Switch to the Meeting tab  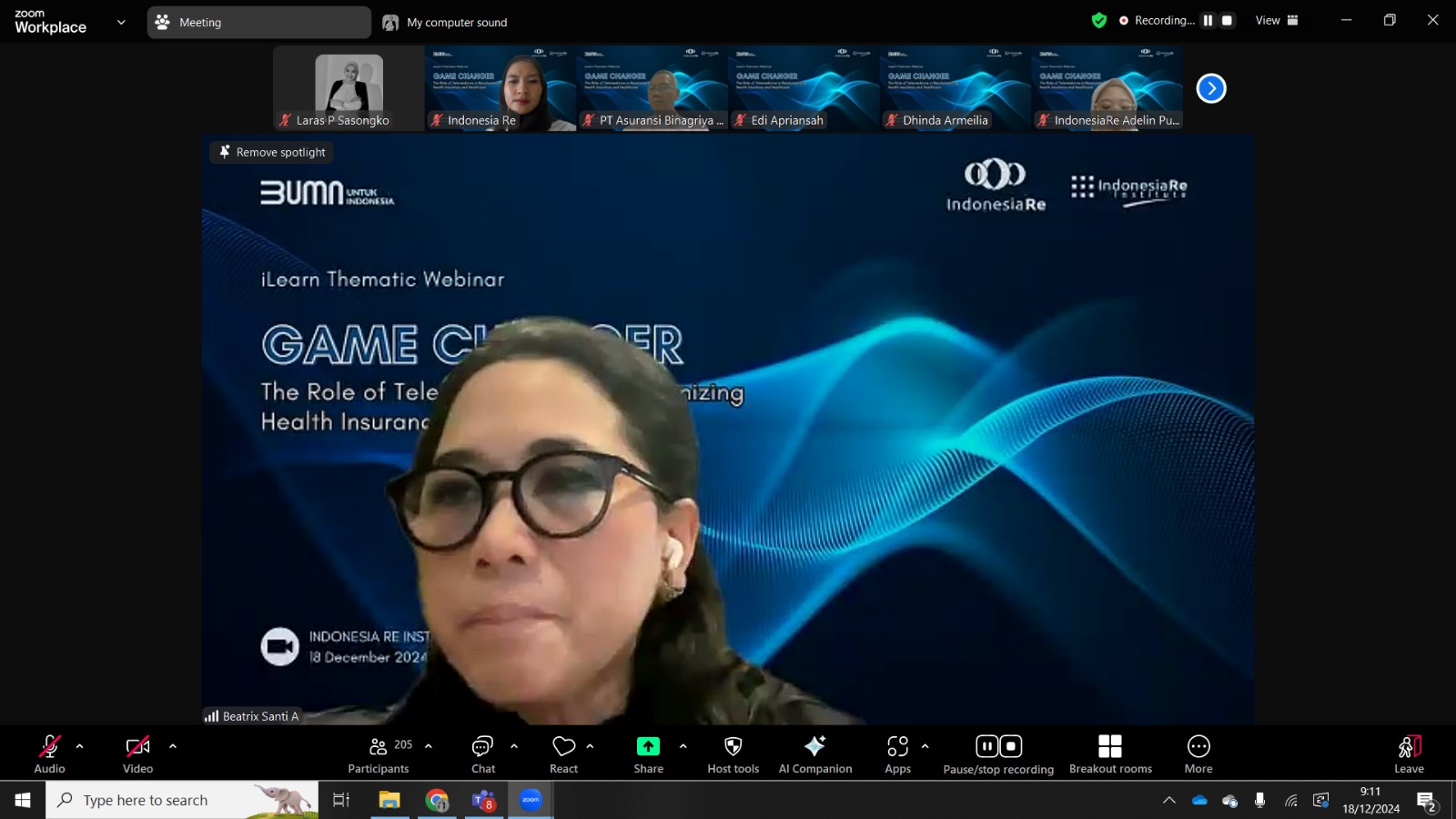(x=259, y=22)
